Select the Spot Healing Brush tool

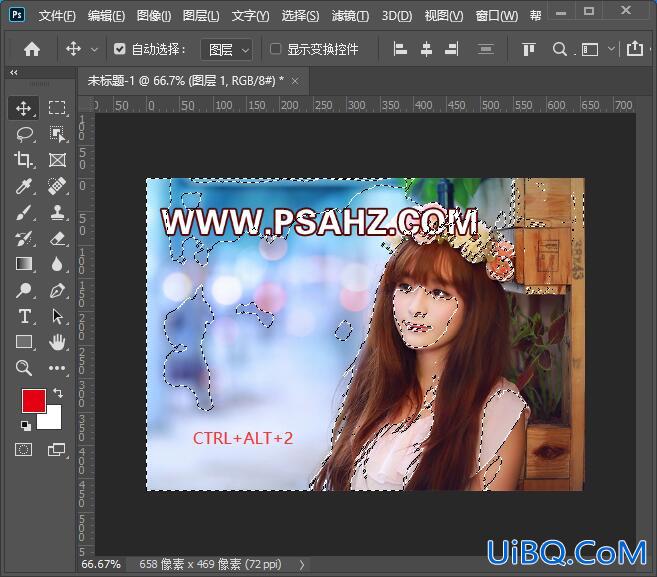[x=57, y=186]
